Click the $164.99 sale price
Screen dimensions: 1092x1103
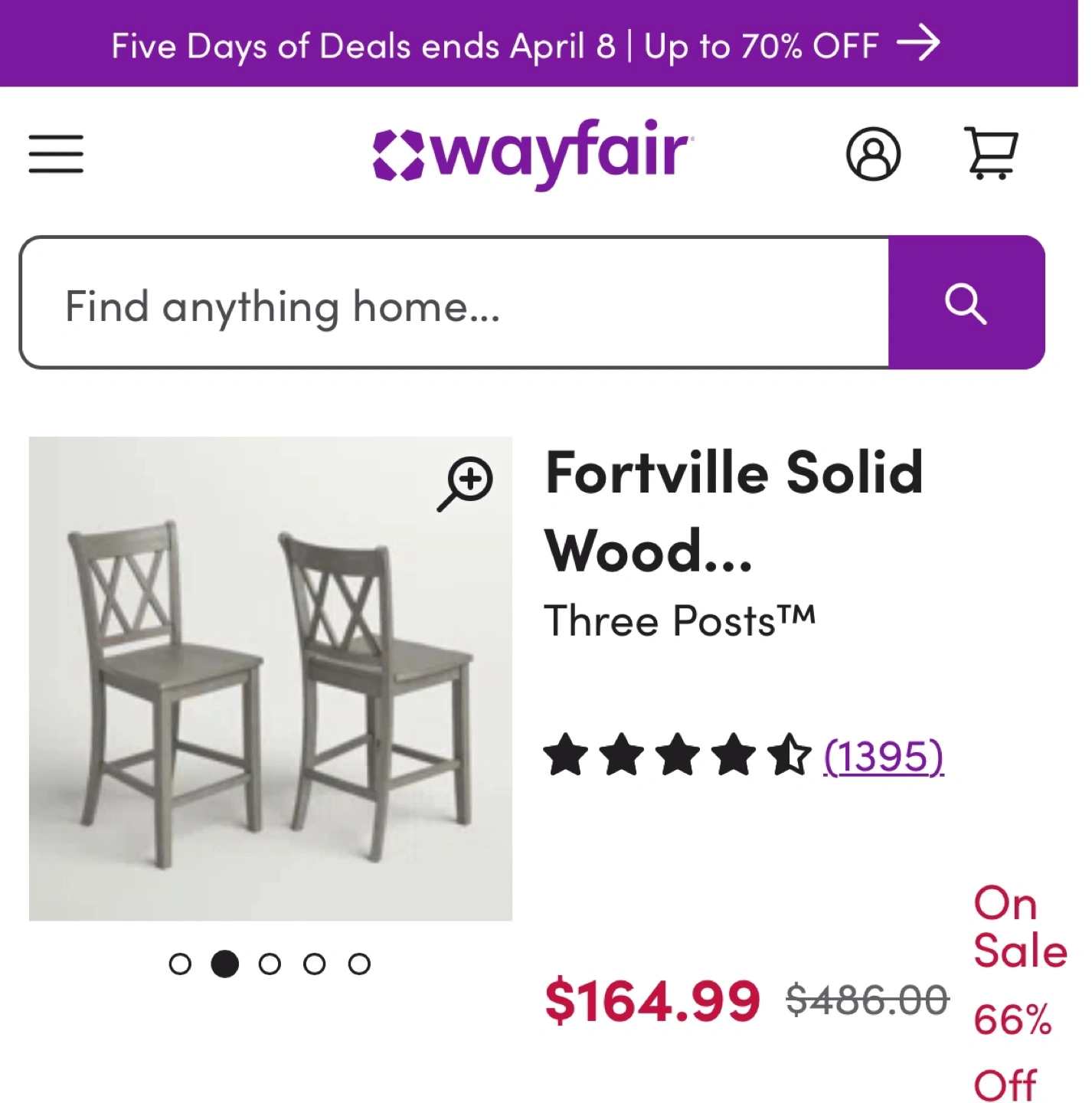tap(652, 1000)
